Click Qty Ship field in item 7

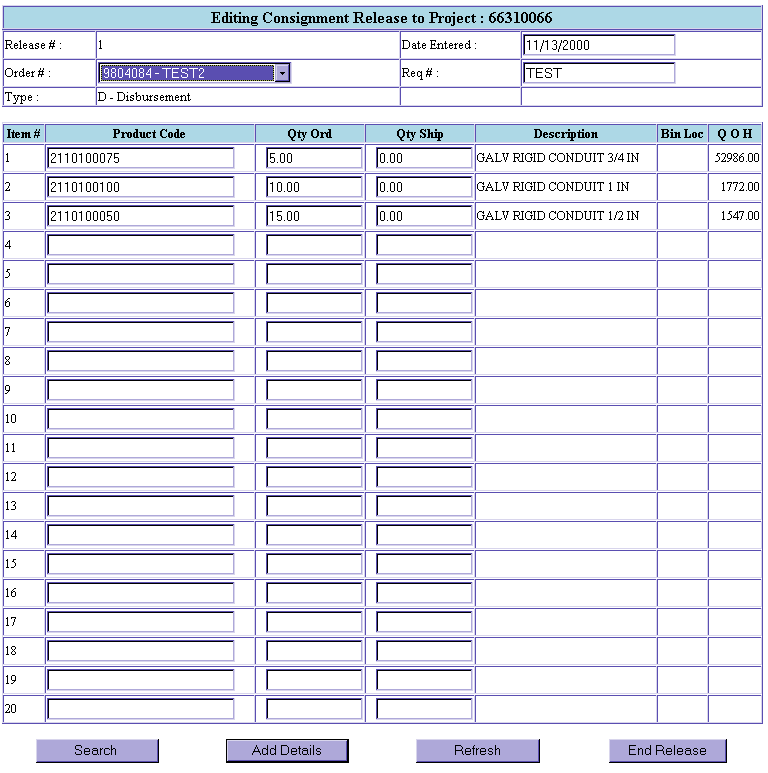pos(424,332)
